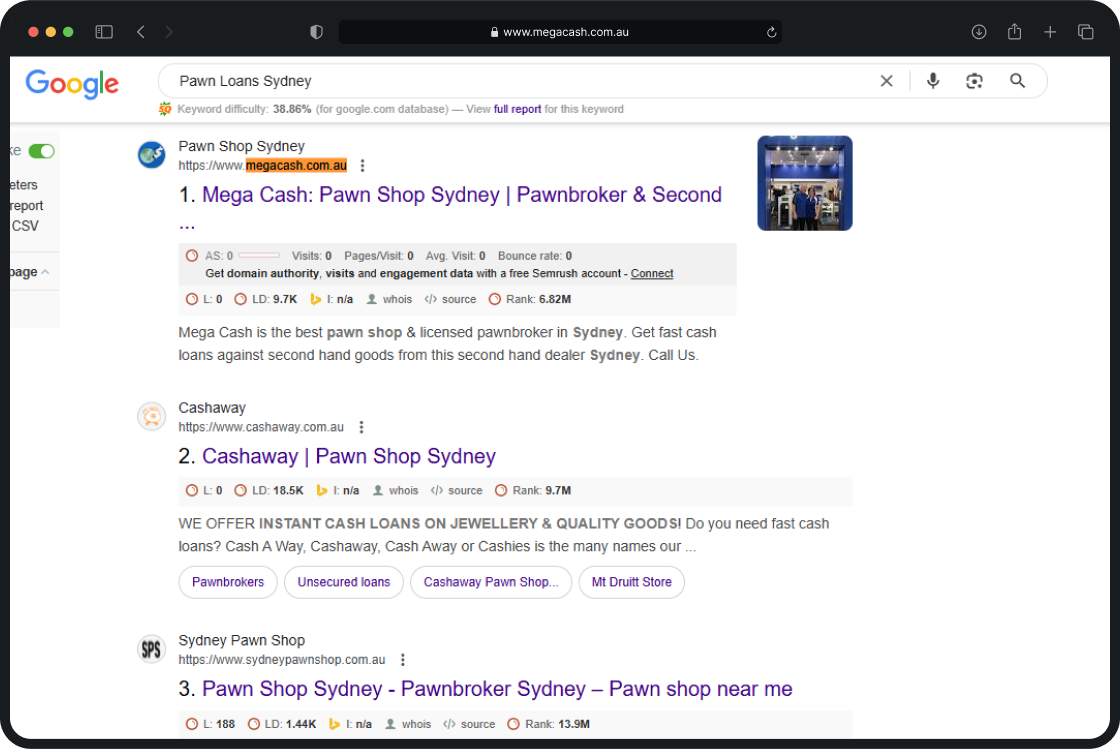
Task: Click the LD: 18.5K value for Cashaway
Action: (278, 491)
